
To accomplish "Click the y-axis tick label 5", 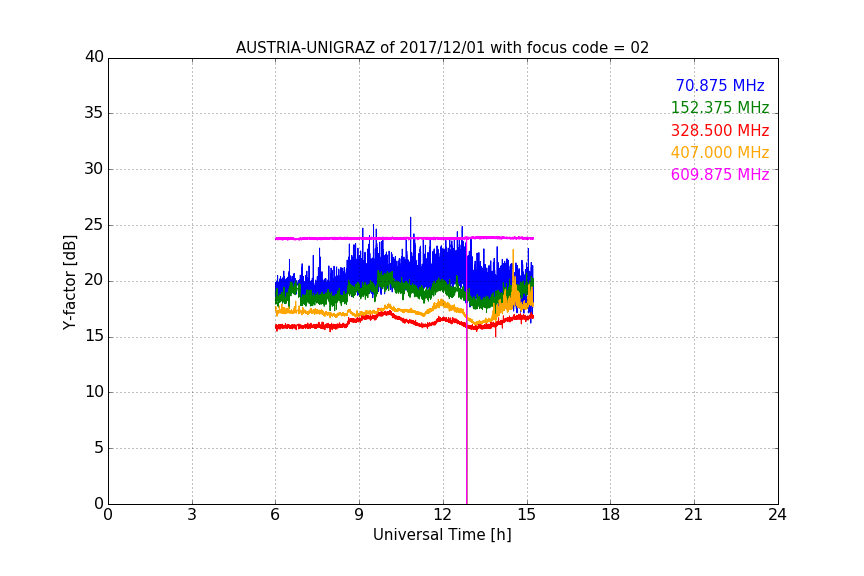I will [99, 448].
